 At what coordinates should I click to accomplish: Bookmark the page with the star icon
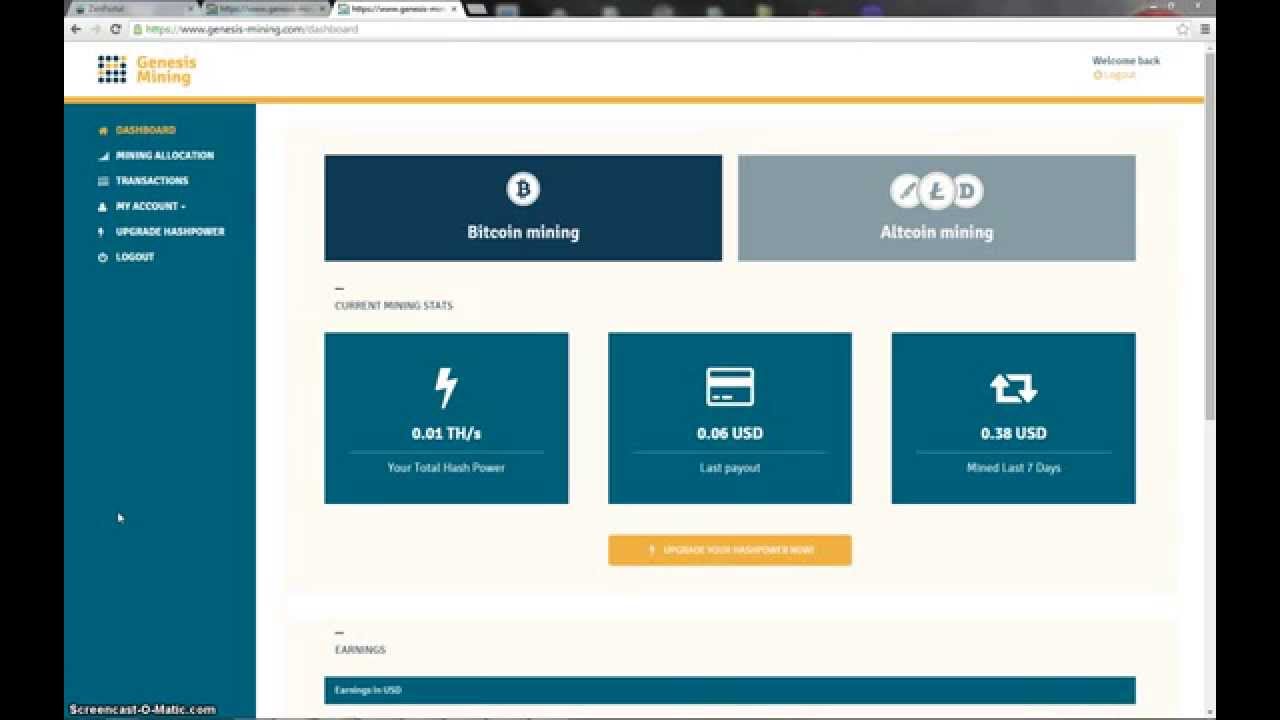[1183, 29]
